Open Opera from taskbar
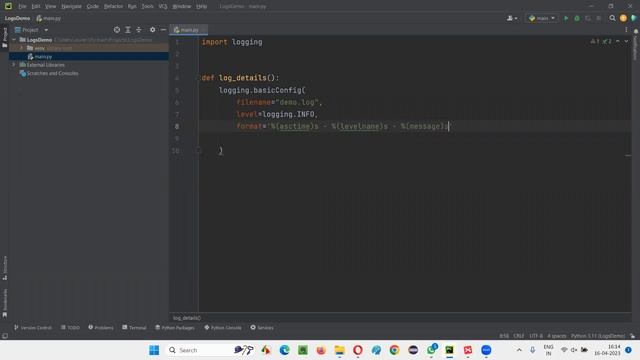 point(358,350)
